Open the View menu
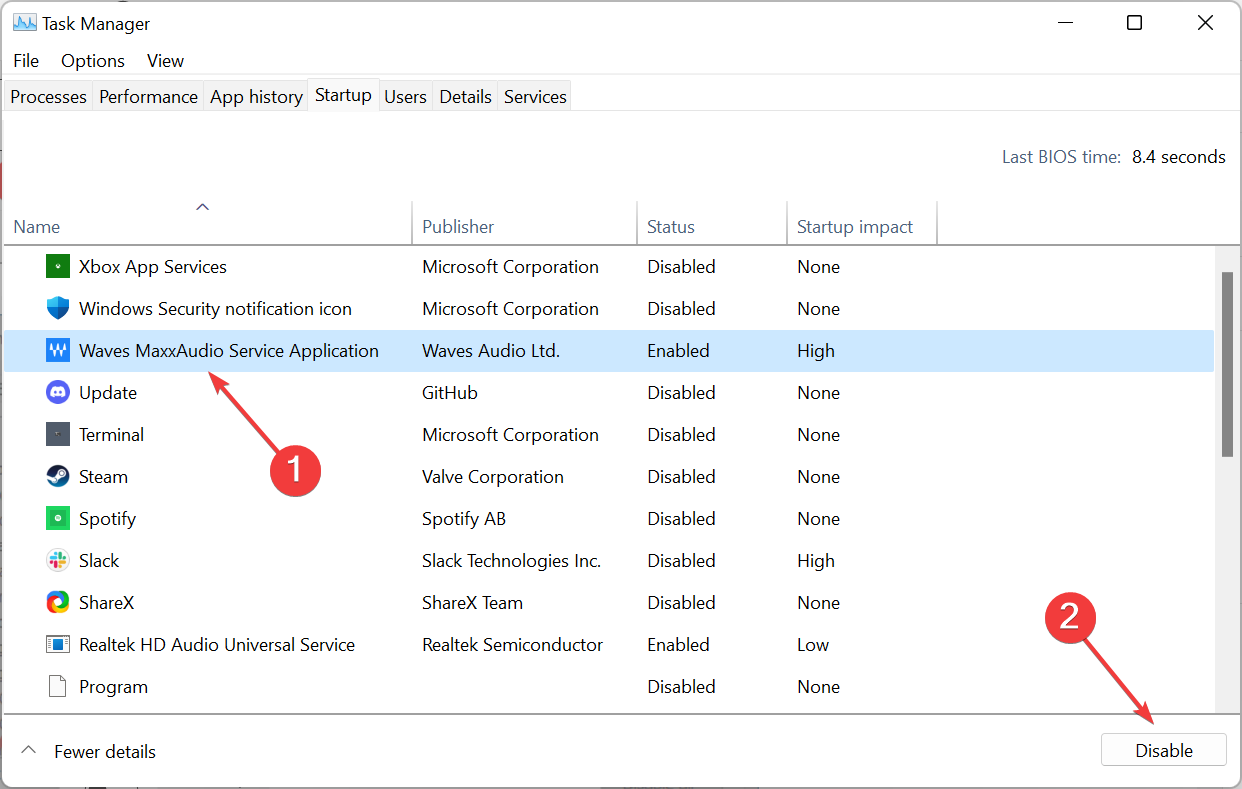 (165, 61)
